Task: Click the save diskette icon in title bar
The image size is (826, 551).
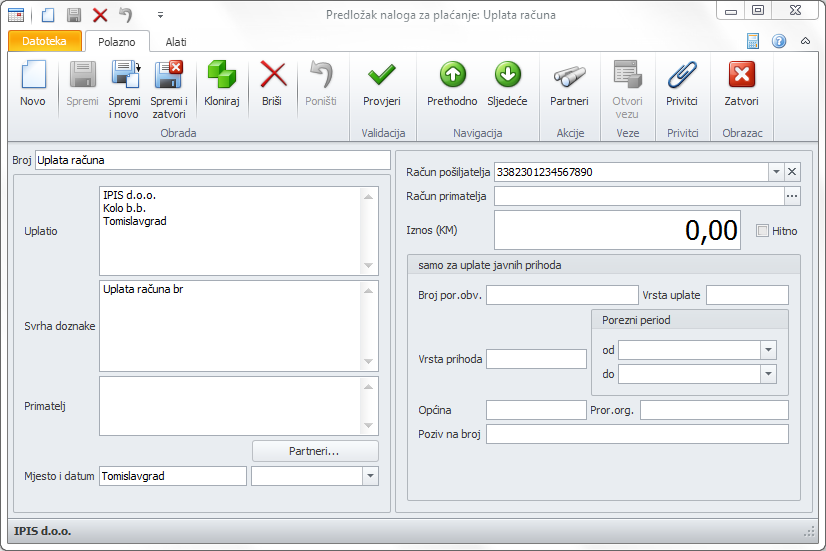Action: coord(74,15)
